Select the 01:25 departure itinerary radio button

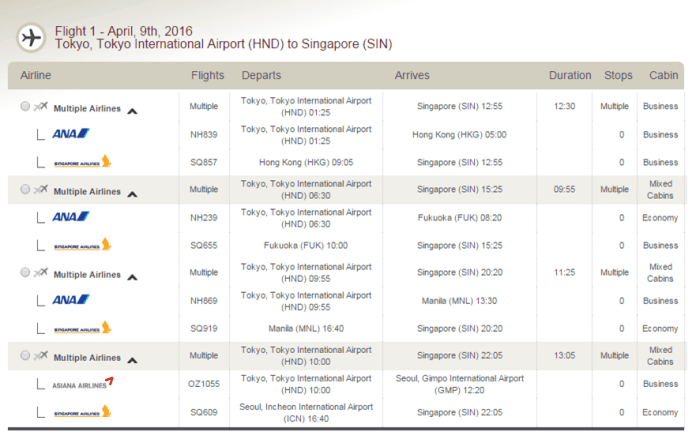click(25, 106)
